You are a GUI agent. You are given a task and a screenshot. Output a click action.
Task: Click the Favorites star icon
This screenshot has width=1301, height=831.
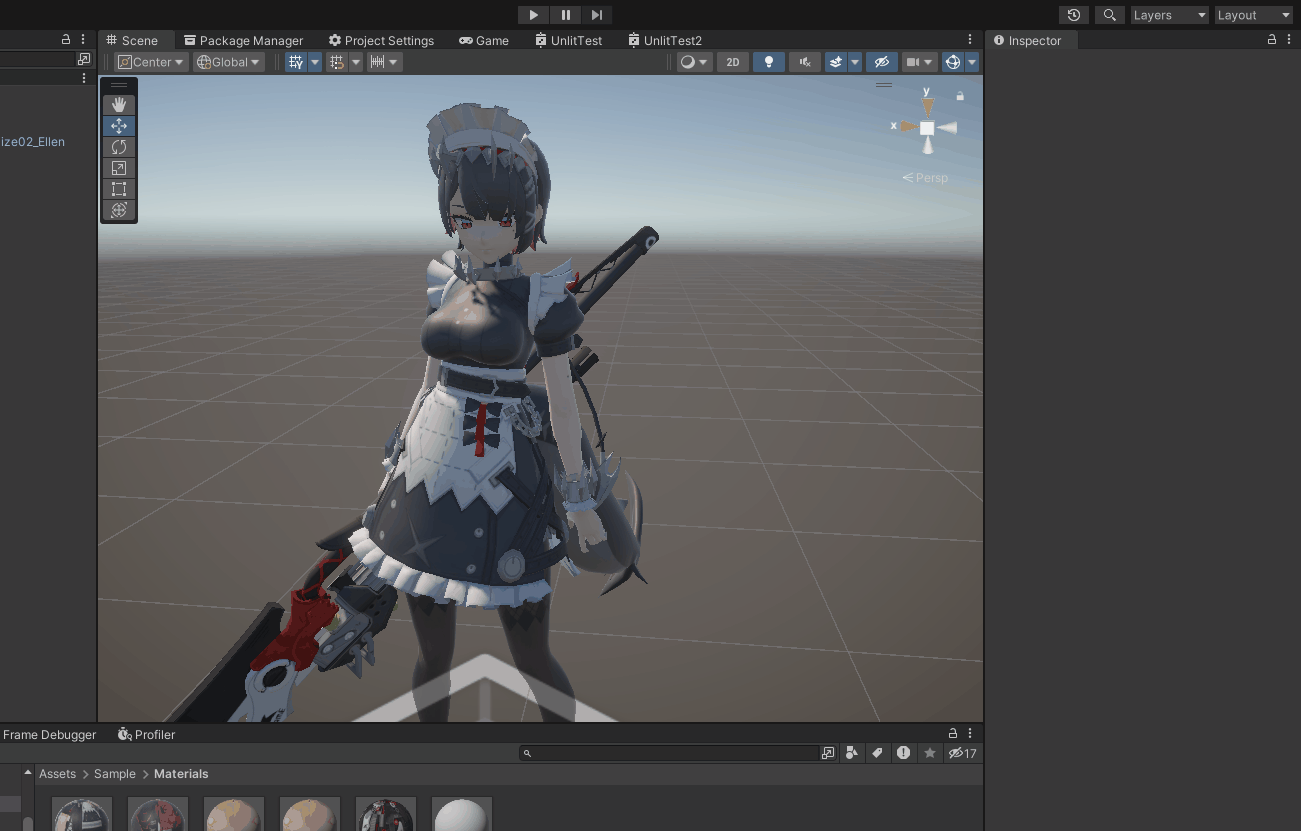930,753
